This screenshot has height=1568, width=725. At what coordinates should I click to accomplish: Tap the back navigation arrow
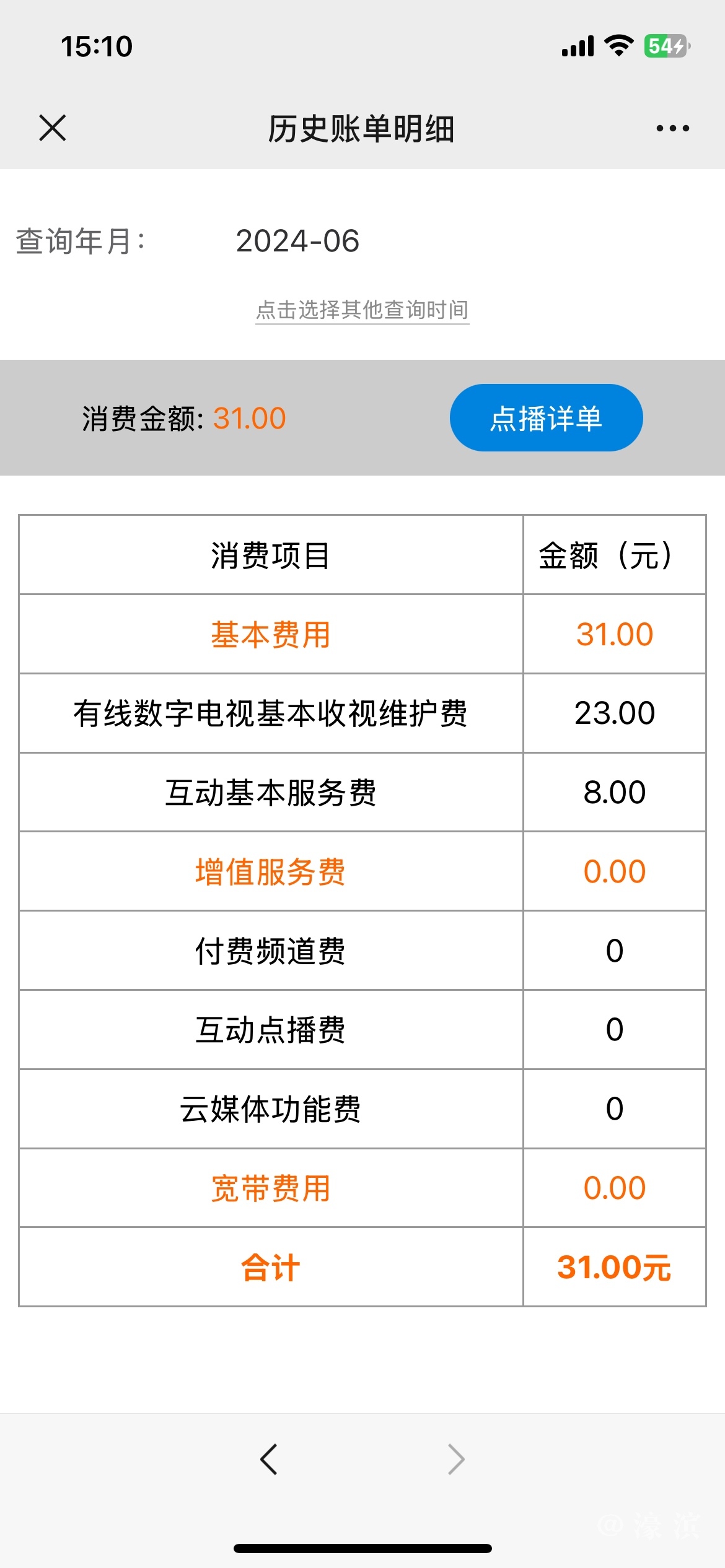[x=269, y=1460]
